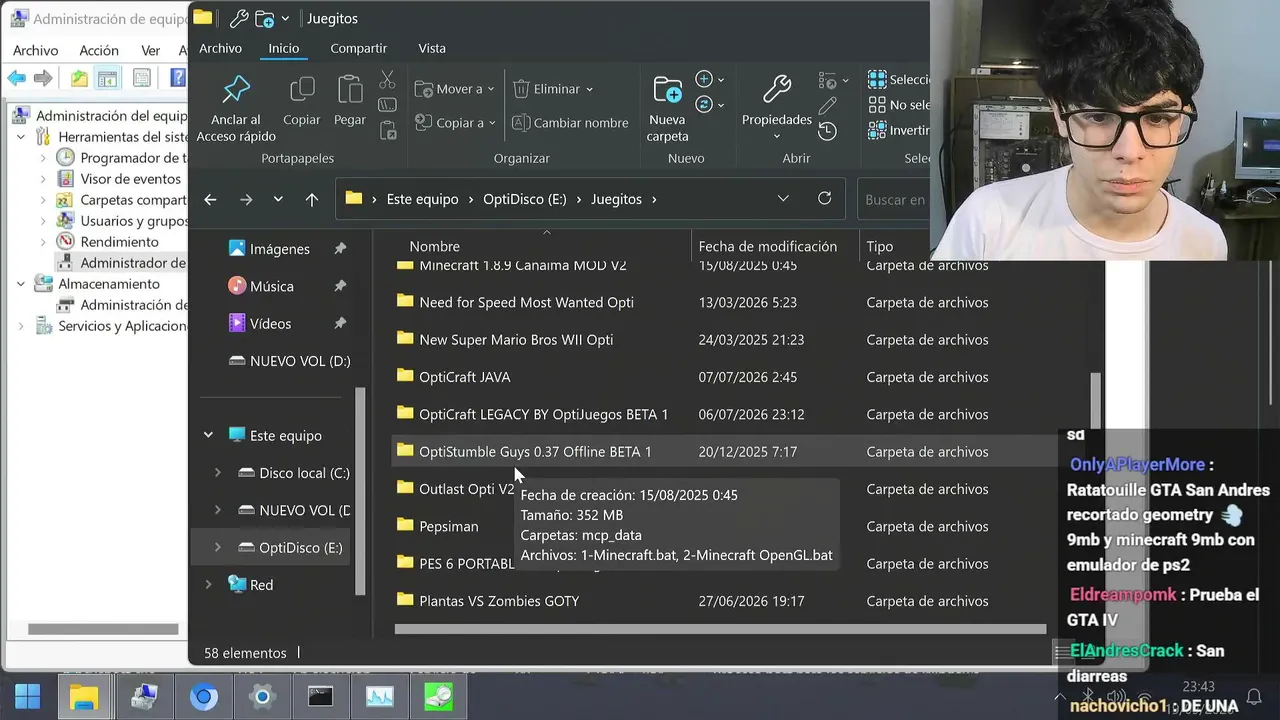The image size is (1280, 720).
Task: Open the Eliminar dropdown
Action: (553, 89)
